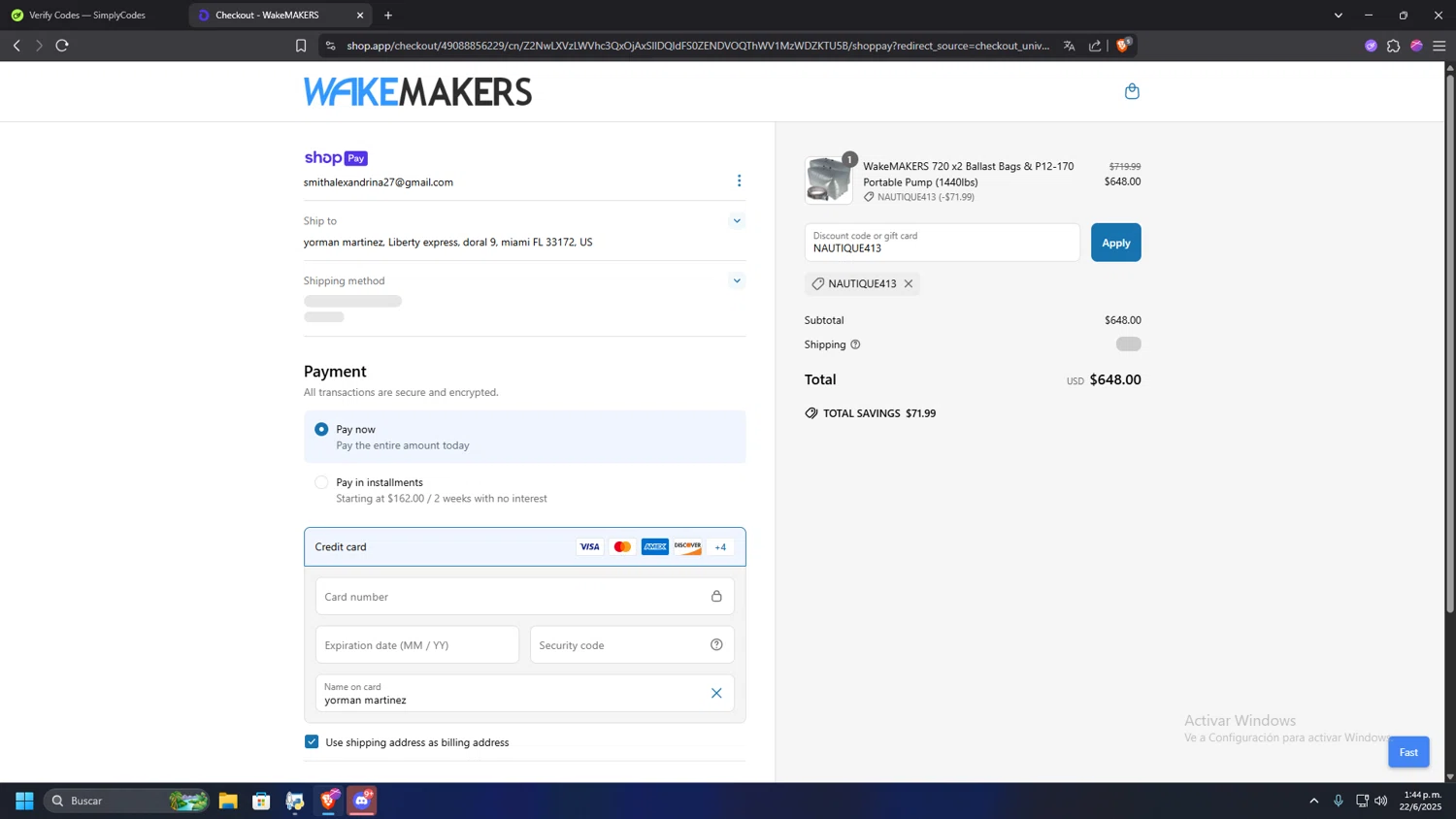Screen dimensions: 1456x819
Task: Click the TOTAL SAVINGS $71.99 text
Action: (879, 413)
